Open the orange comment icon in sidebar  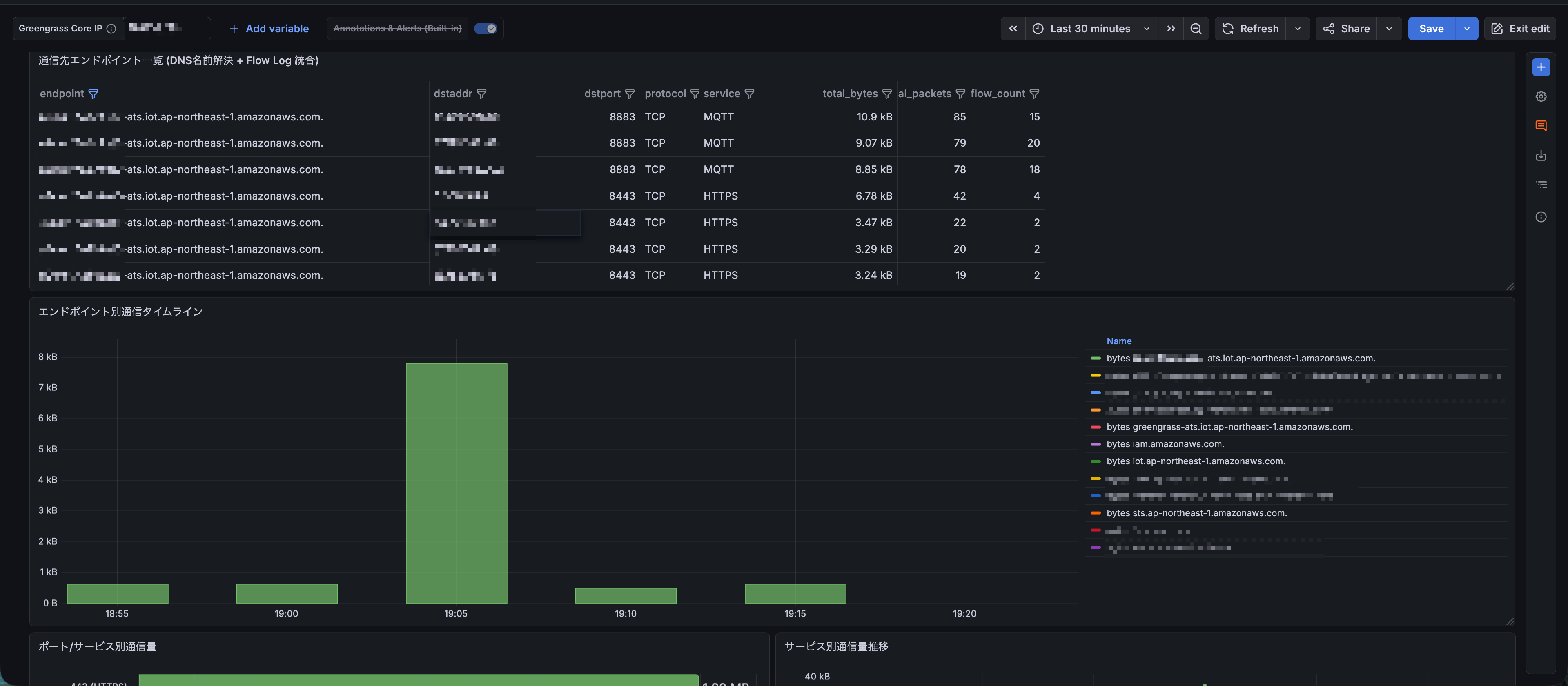click(1541, 126)
